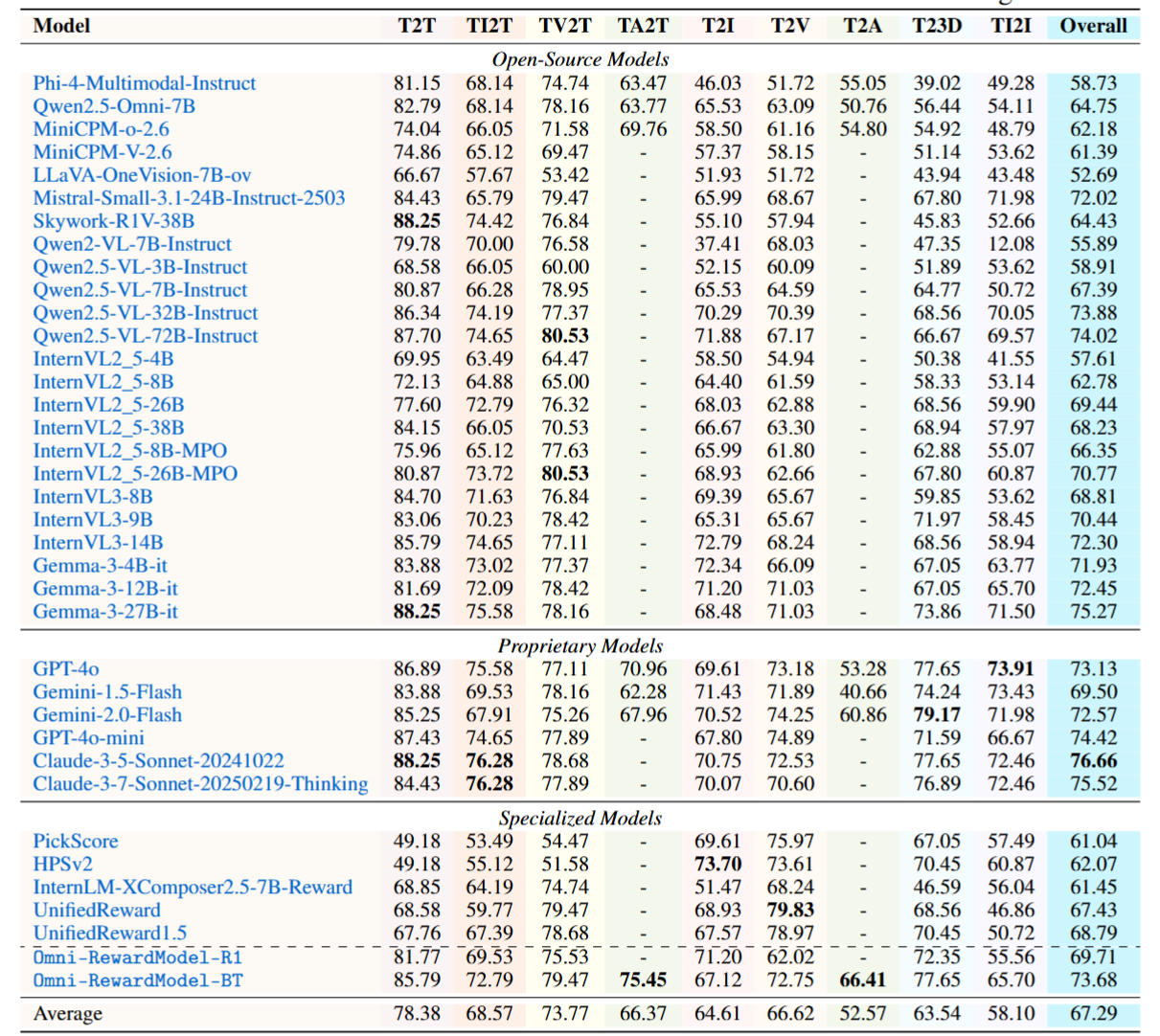Select the InternVL3-14B link
Viewport: 1160px width, 1036px height.
(x=98, y=543)
